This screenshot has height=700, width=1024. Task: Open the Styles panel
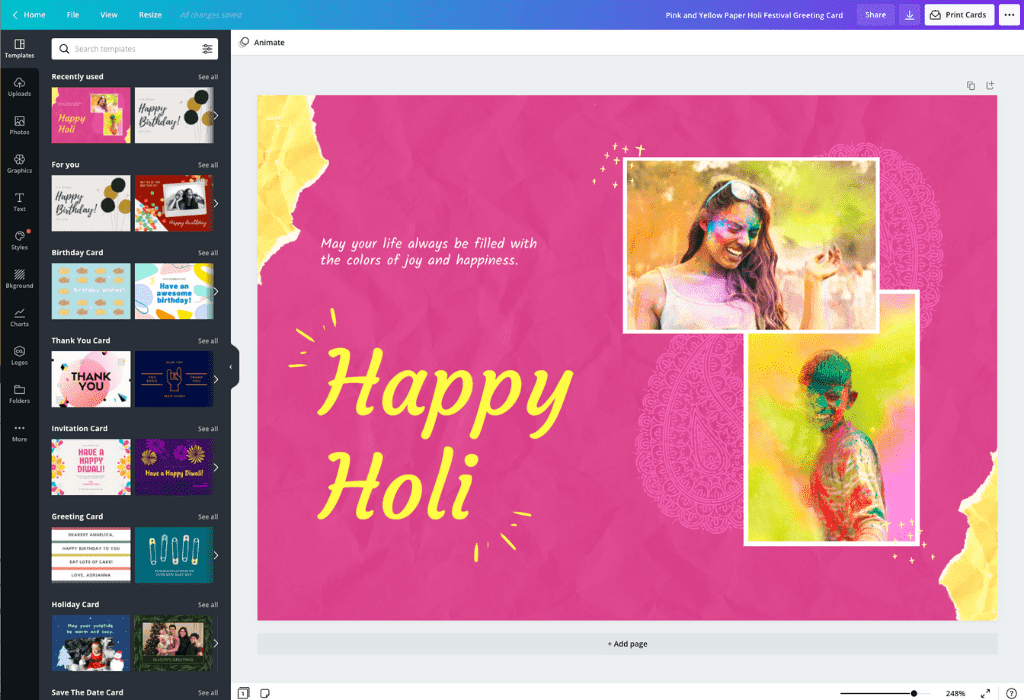click(19, 240)
